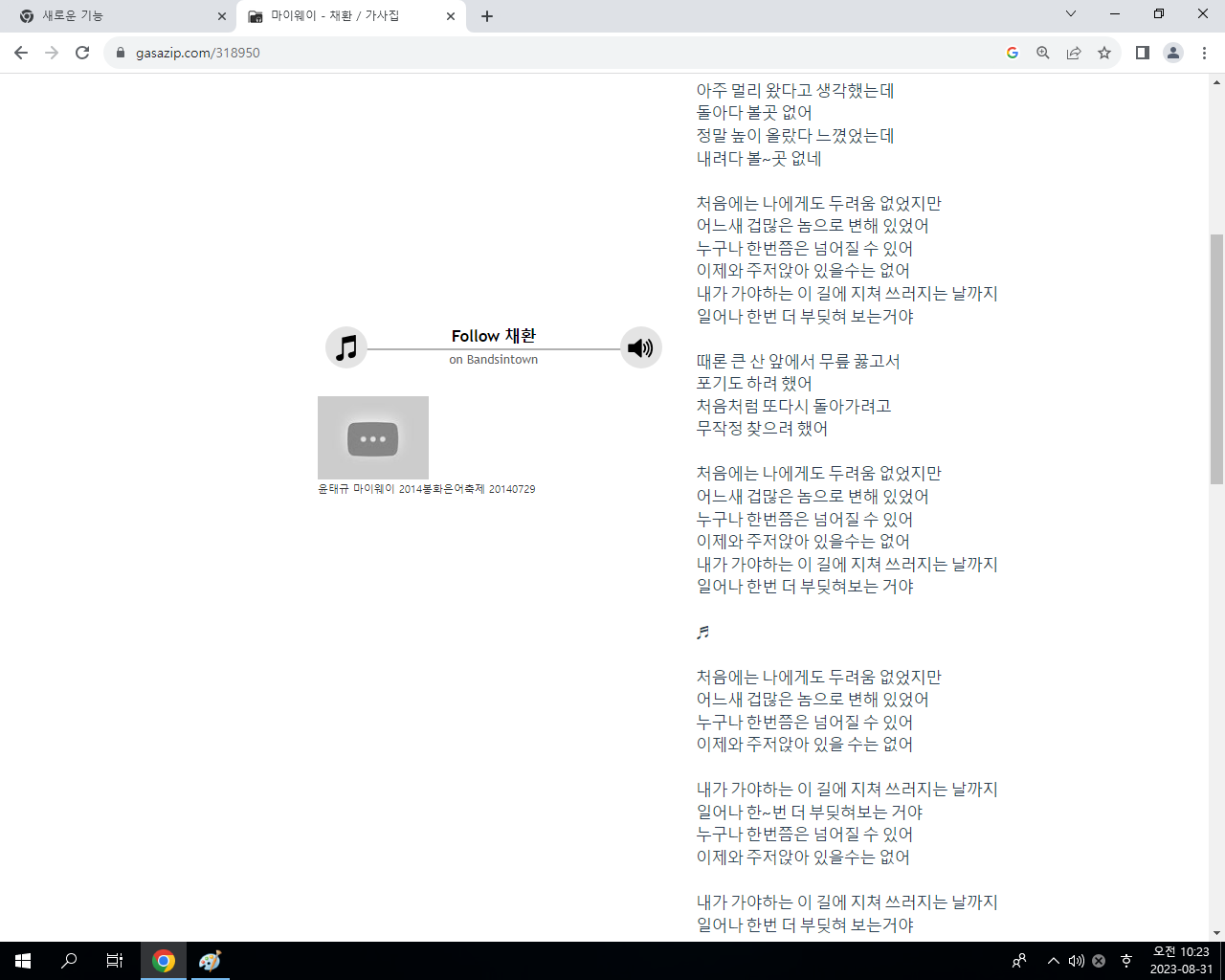Open the page zoom magnifier icon
1225x980 pixels.
(x=1043, y=53)
